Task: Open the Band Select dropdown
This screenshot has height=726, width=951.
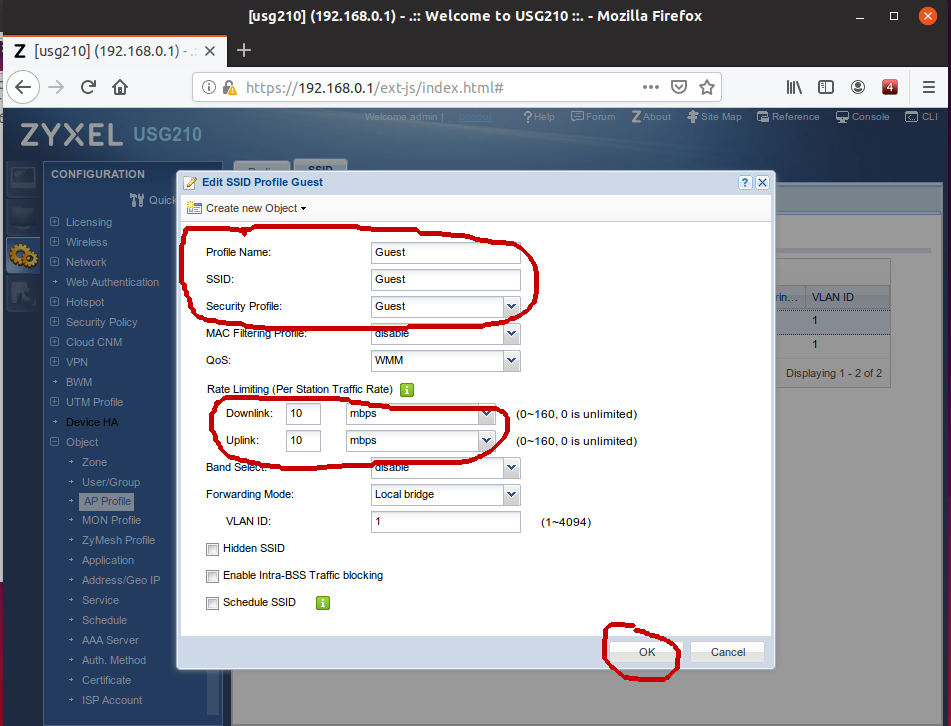Action: 511,468
